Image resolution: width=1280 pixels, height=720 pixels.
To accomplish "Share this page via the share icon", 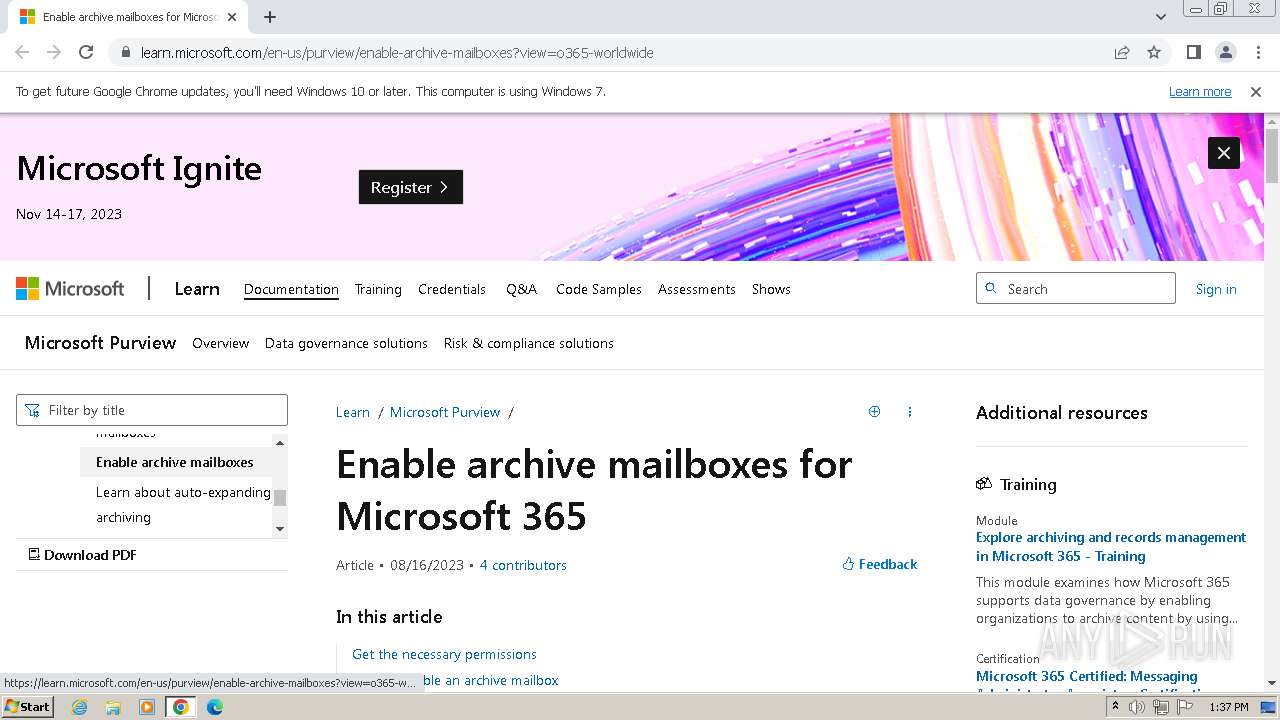I will (1122, 52).
